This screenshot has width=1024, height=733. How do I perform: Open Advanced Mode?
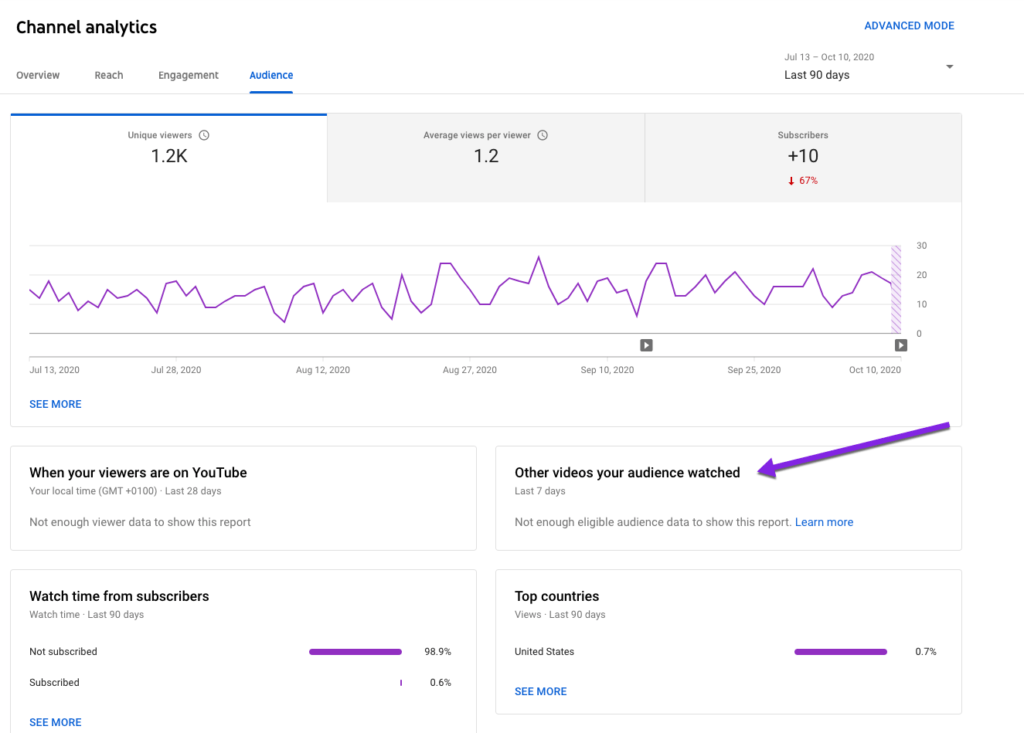click(x=909, y=26)
